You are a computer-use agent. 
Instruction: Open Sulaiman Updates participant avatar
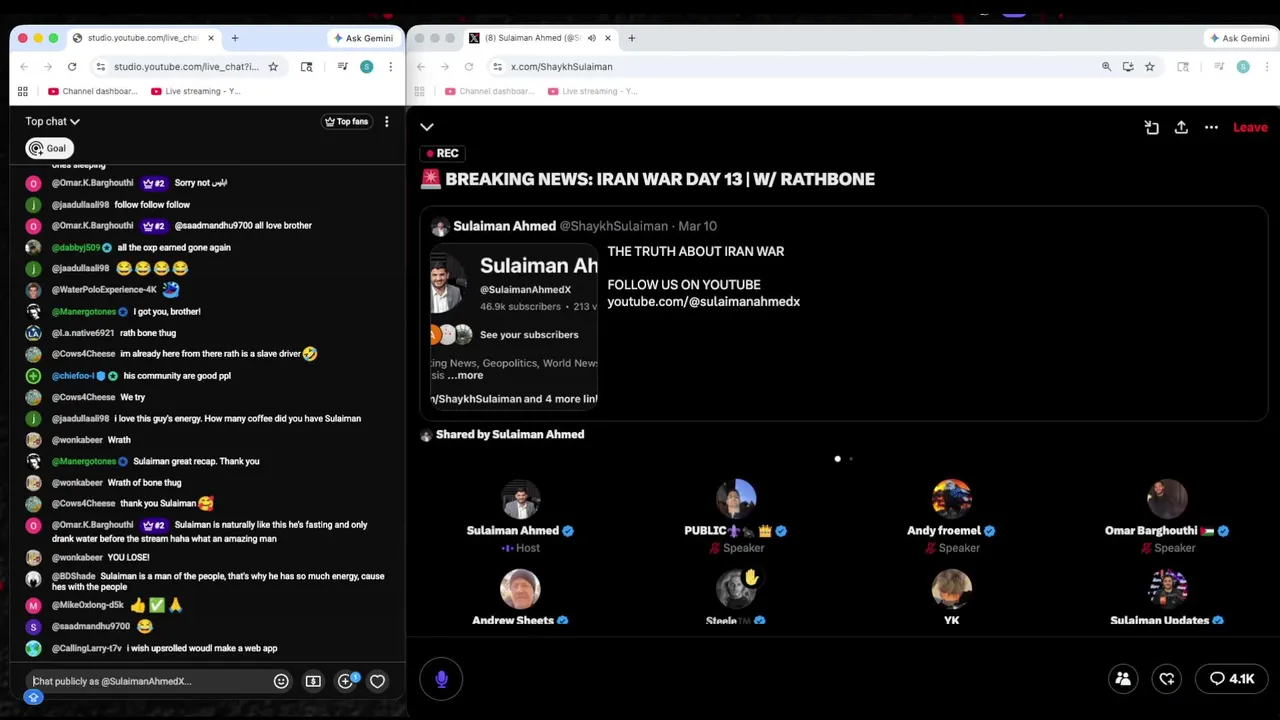[x=1167, y=589]
